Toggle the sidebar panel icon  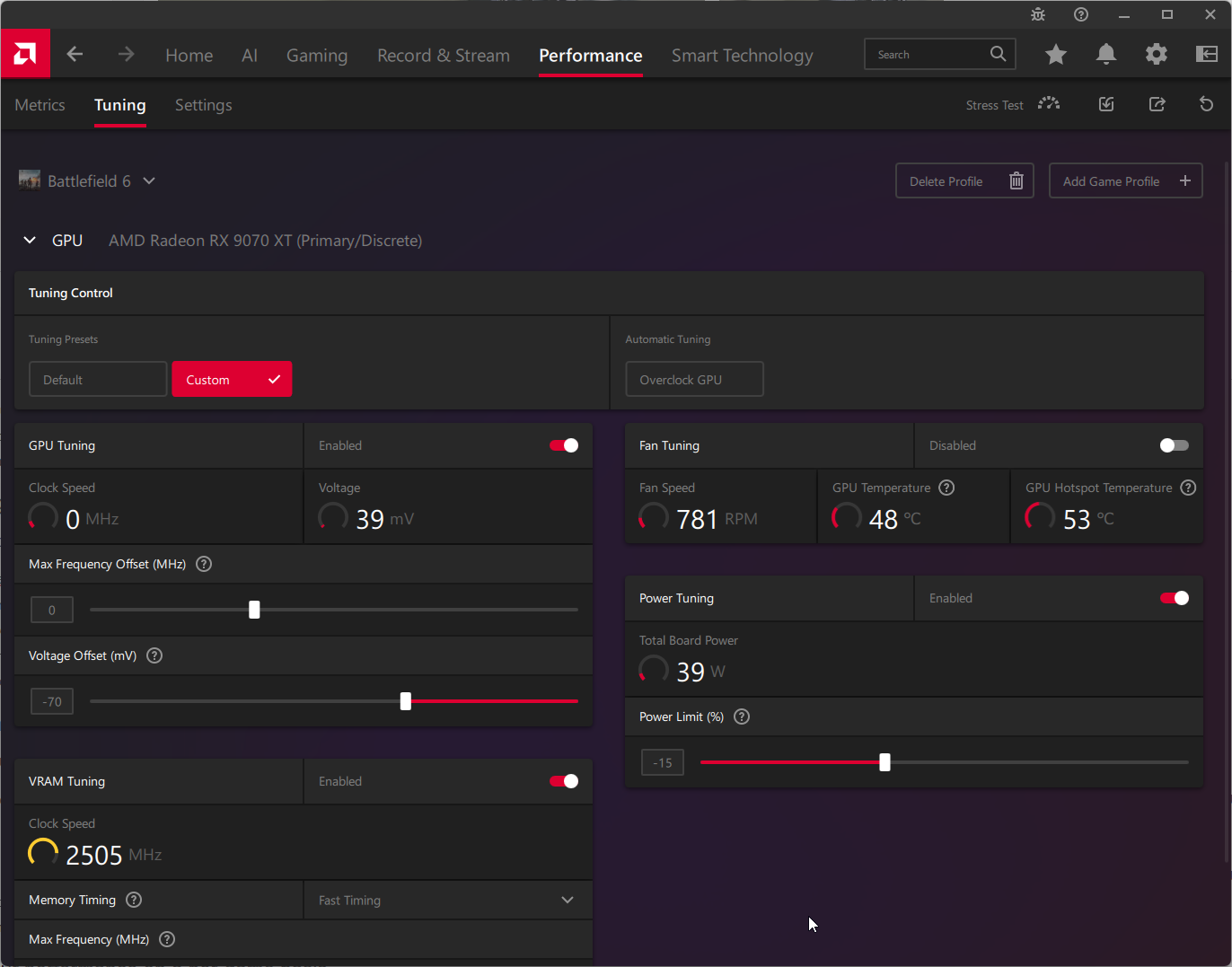[x=1207, y=55]
